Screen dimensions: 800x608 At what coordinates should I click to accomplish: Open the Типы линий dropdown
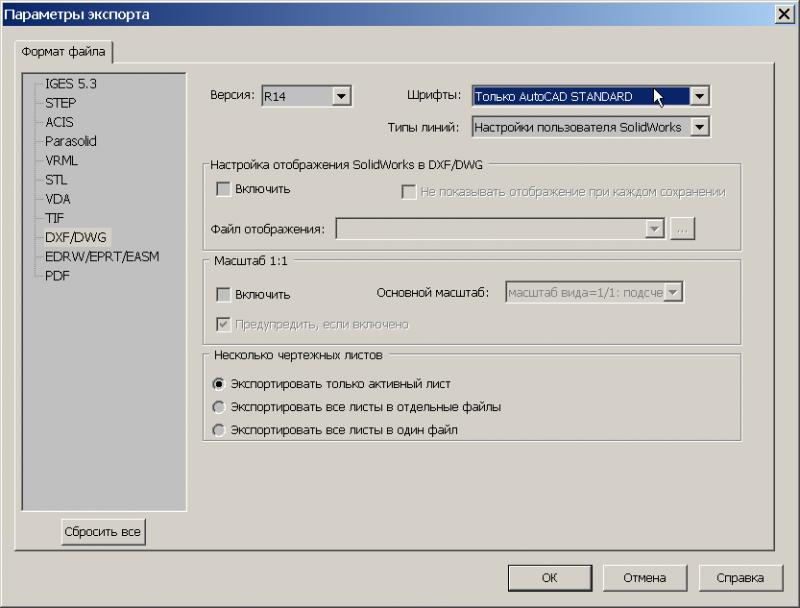pyautogui.click(x=699, y=127)
